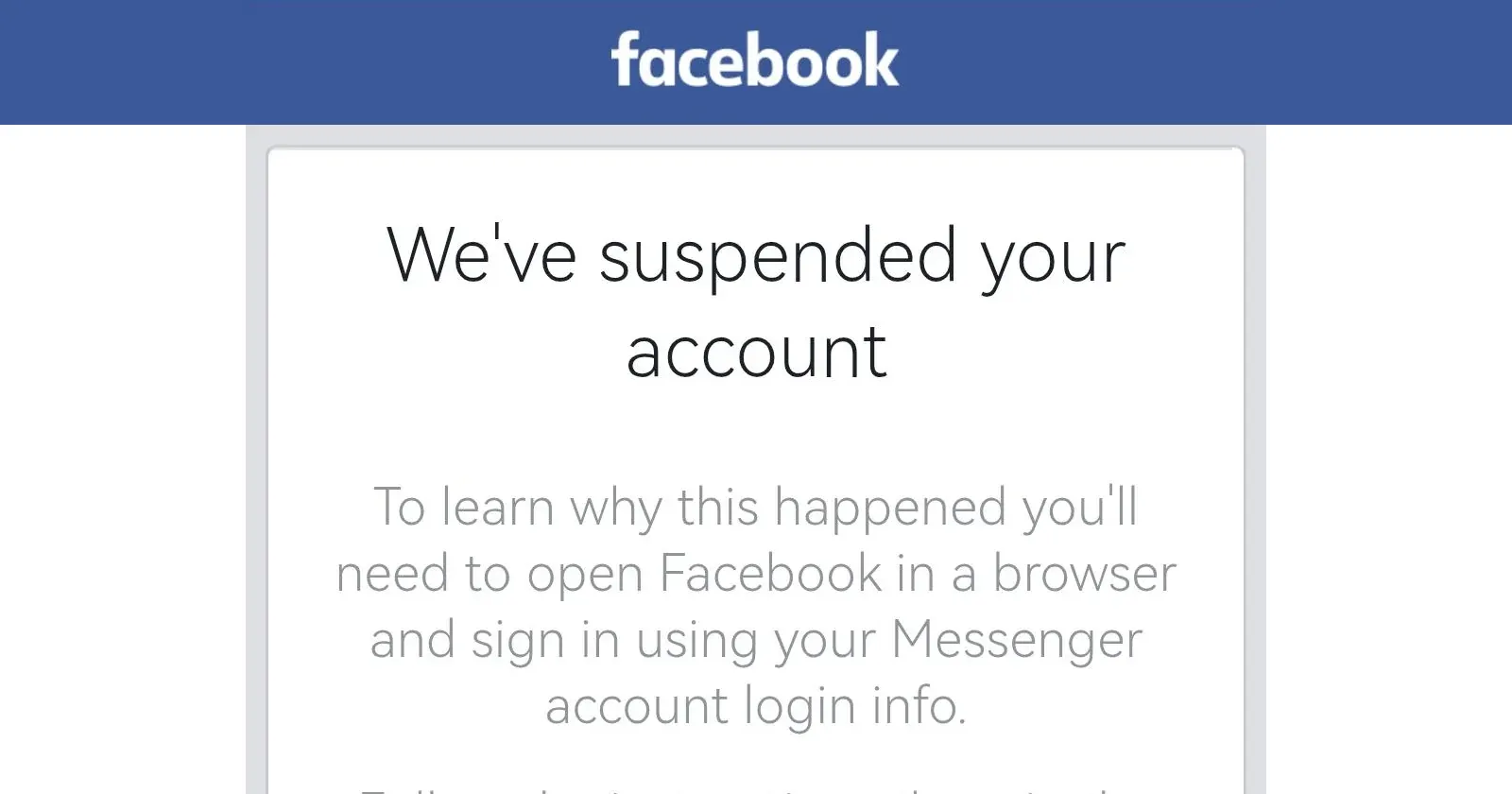The image size is (1512, 794).
Task: Click the blue header bar left of logo
Action: tap(302, 61)
